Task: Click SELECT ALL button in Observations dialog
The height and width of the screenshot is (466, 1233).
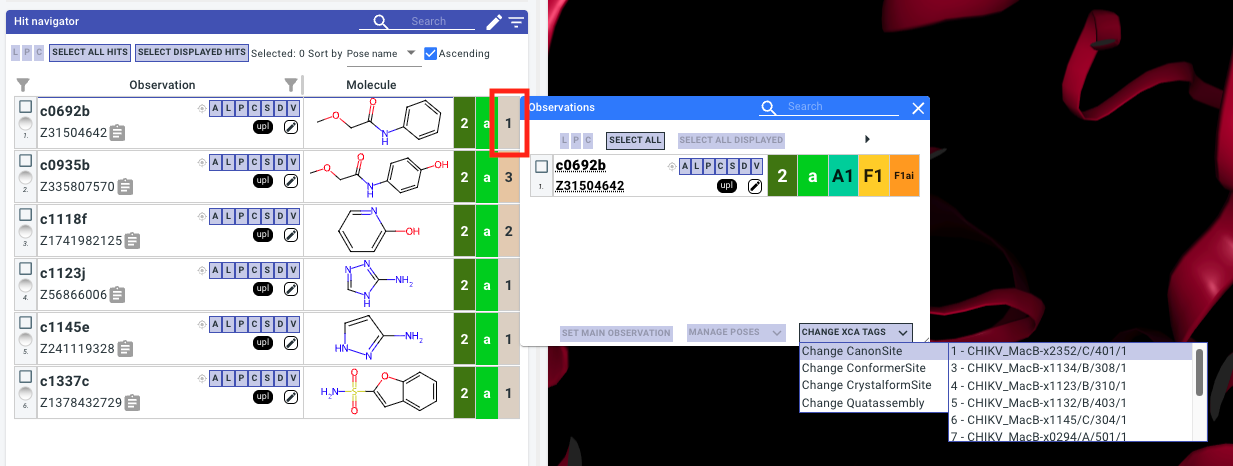Action: click(635, 140)
